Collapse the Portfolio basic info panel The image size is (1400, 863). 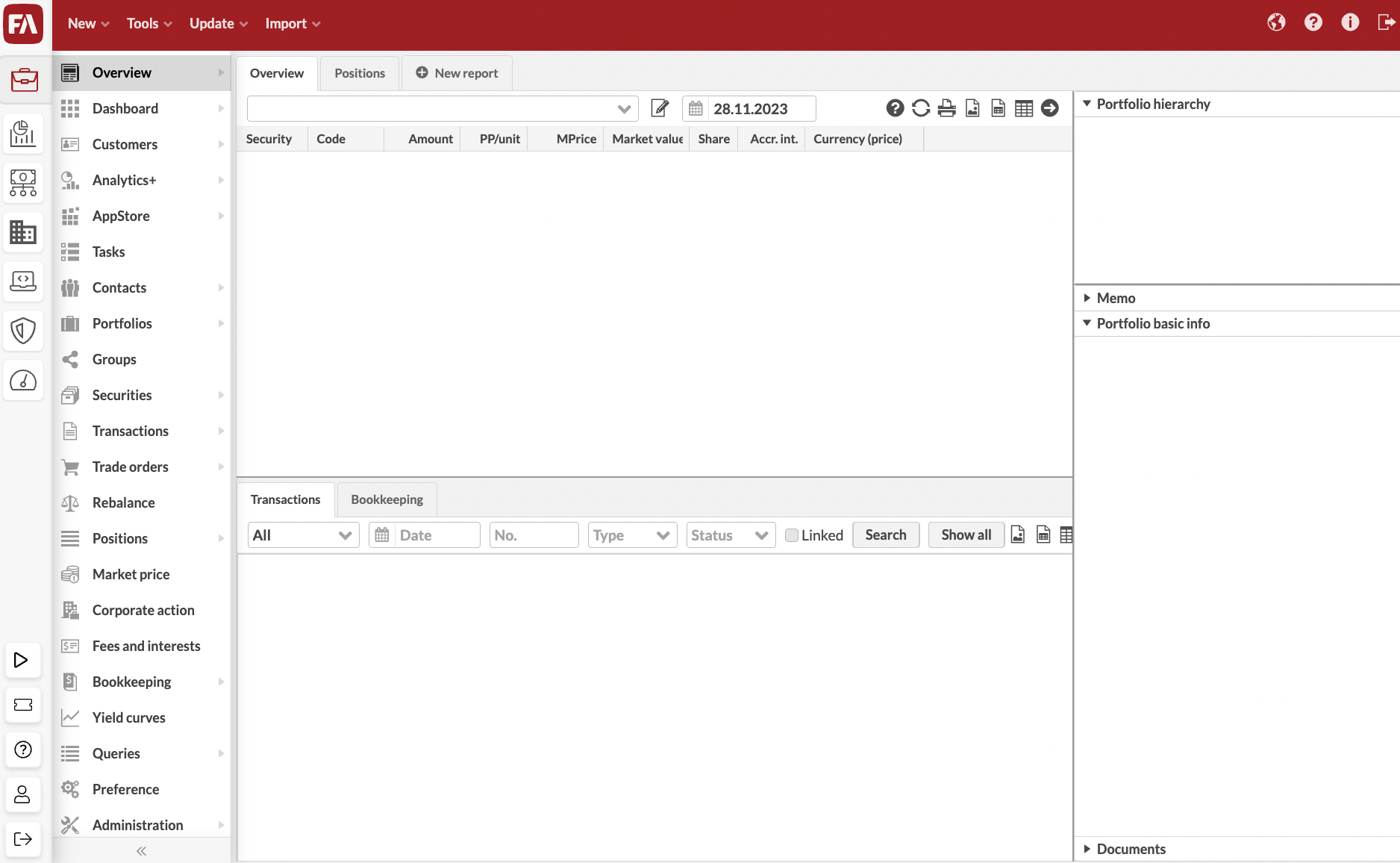point(1087,323)
